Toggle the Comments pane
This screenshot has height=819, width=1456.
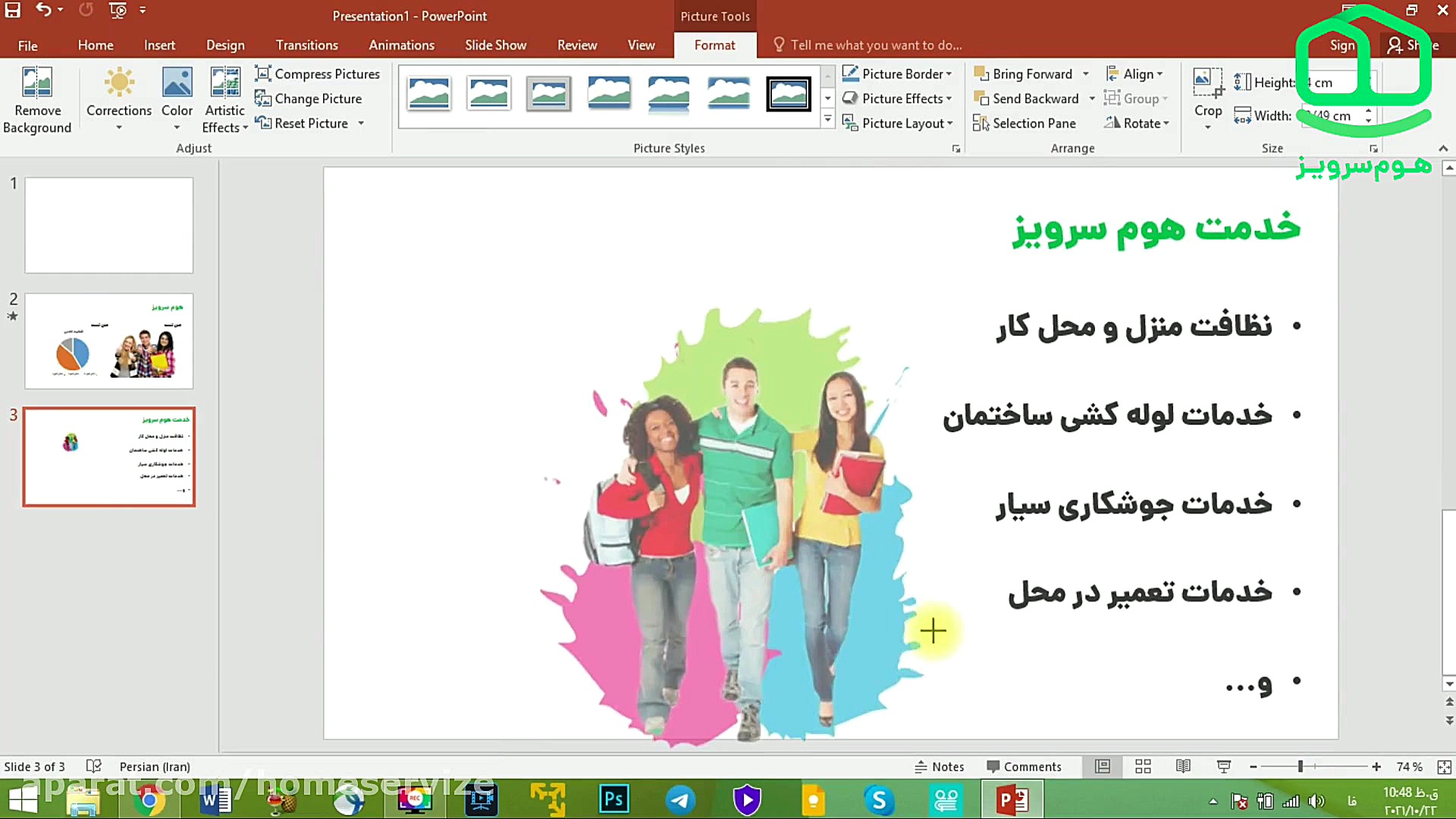click(1024, 767)
